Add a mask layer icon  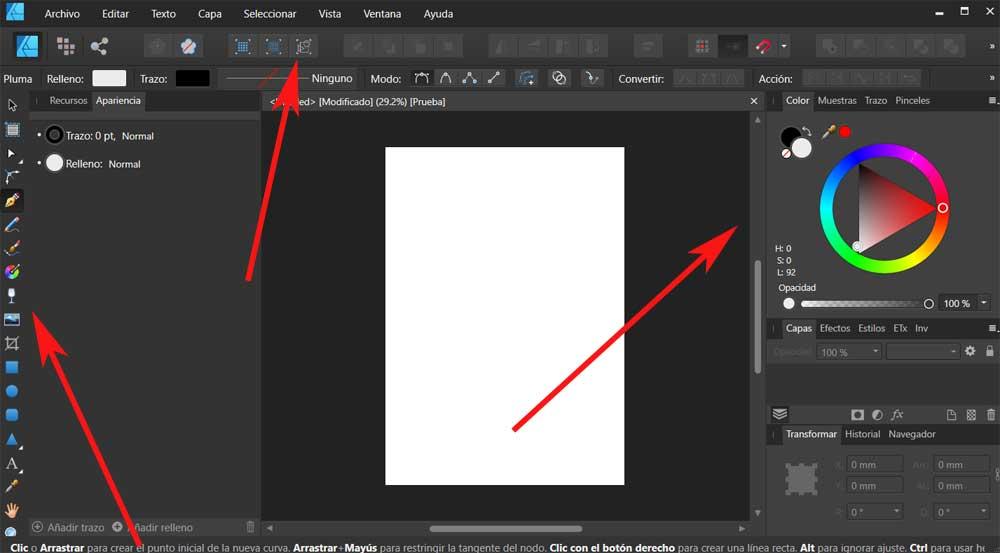click(857, 415)
